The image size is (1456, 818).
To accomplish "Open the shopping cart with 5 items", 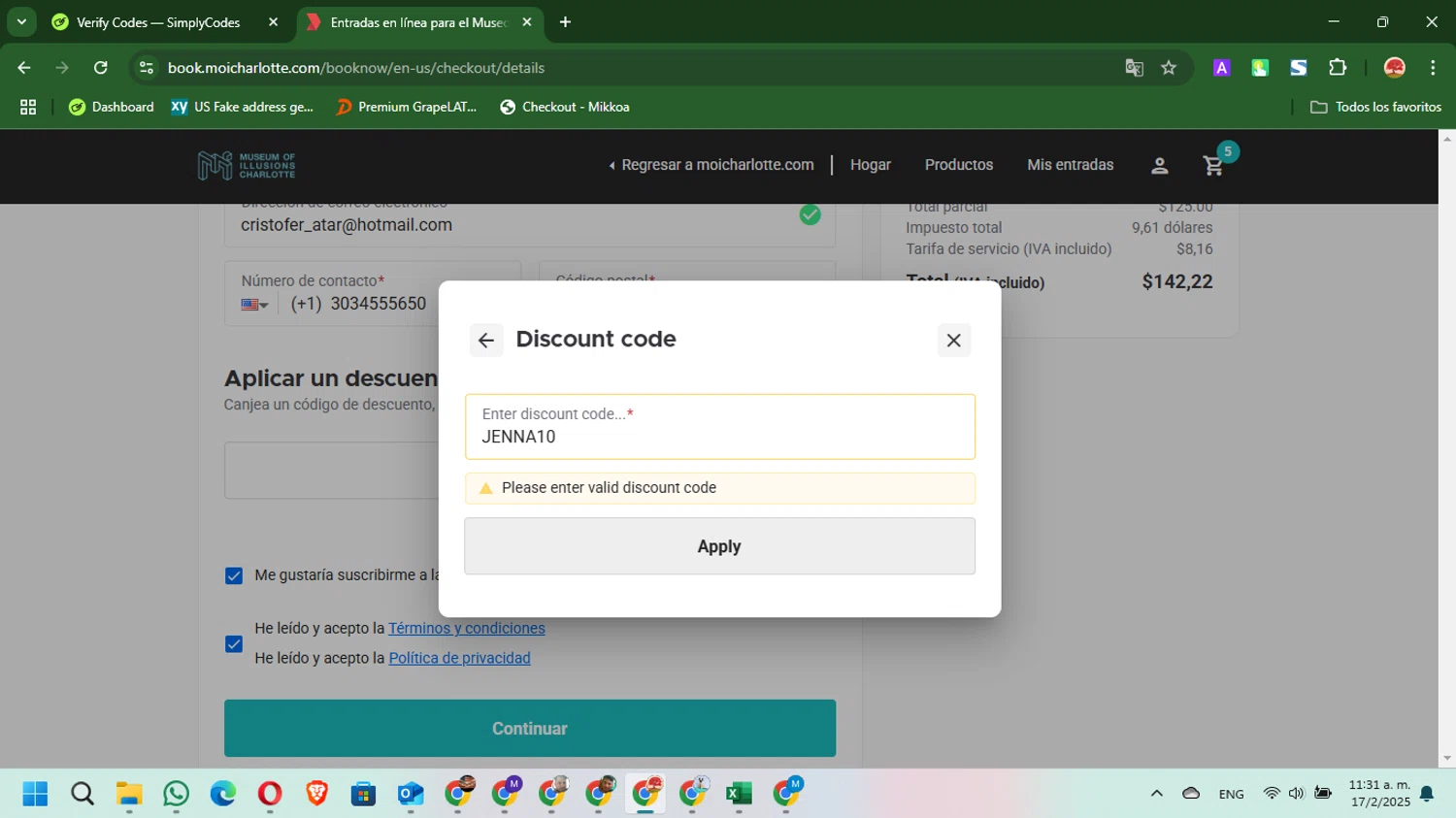I will pos(1214,165).
